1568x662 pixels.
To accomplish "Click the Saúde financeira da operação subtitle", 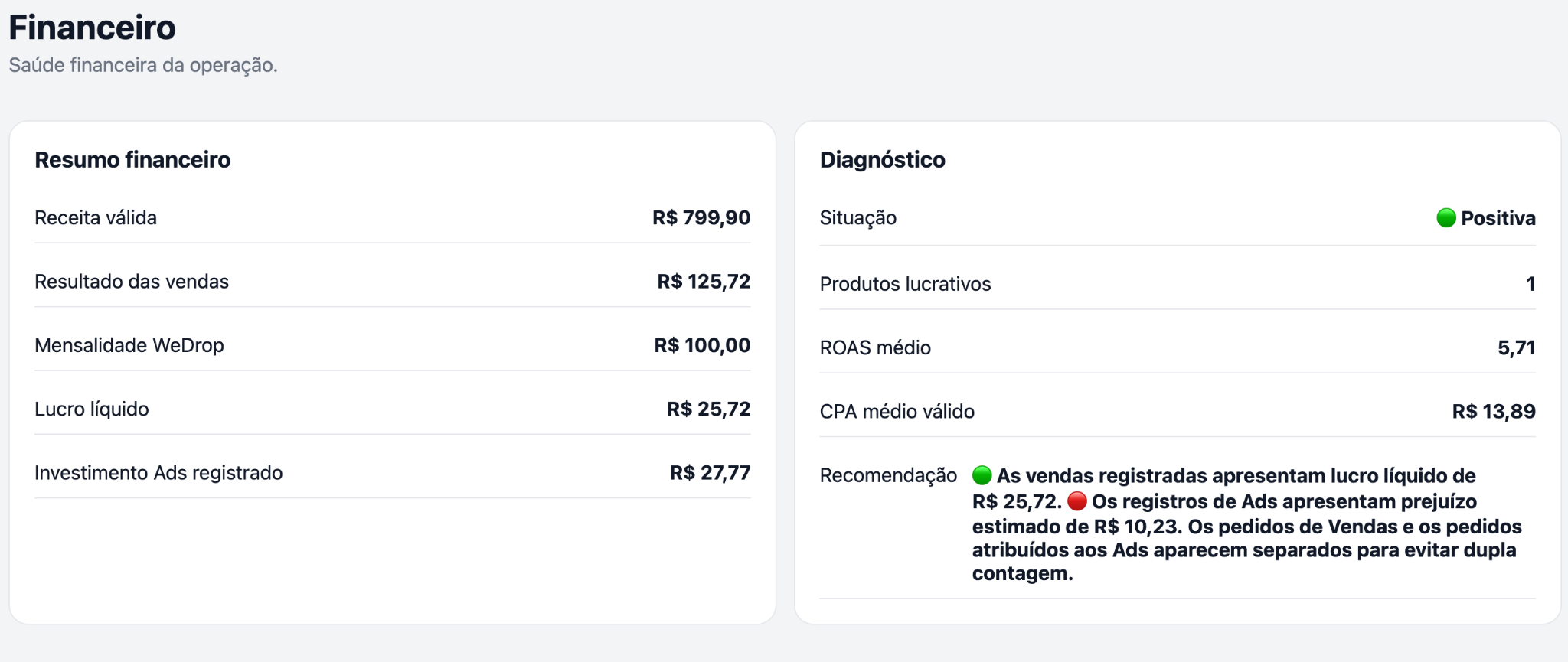I will (x=143, y=65).
